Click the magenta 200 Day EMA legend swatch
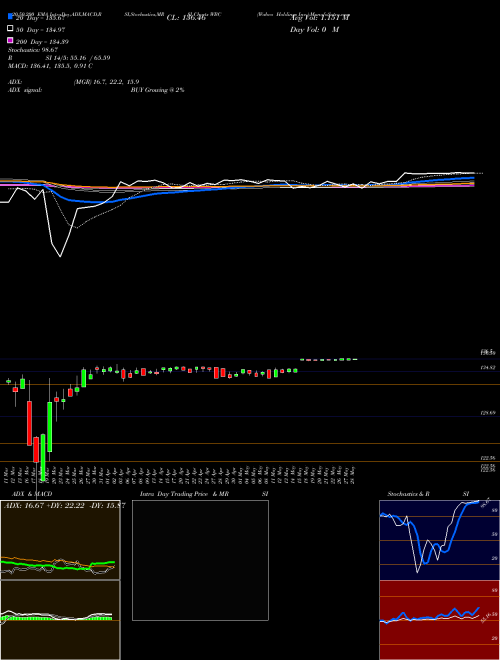500x660 pixels. tap(11, 41)
